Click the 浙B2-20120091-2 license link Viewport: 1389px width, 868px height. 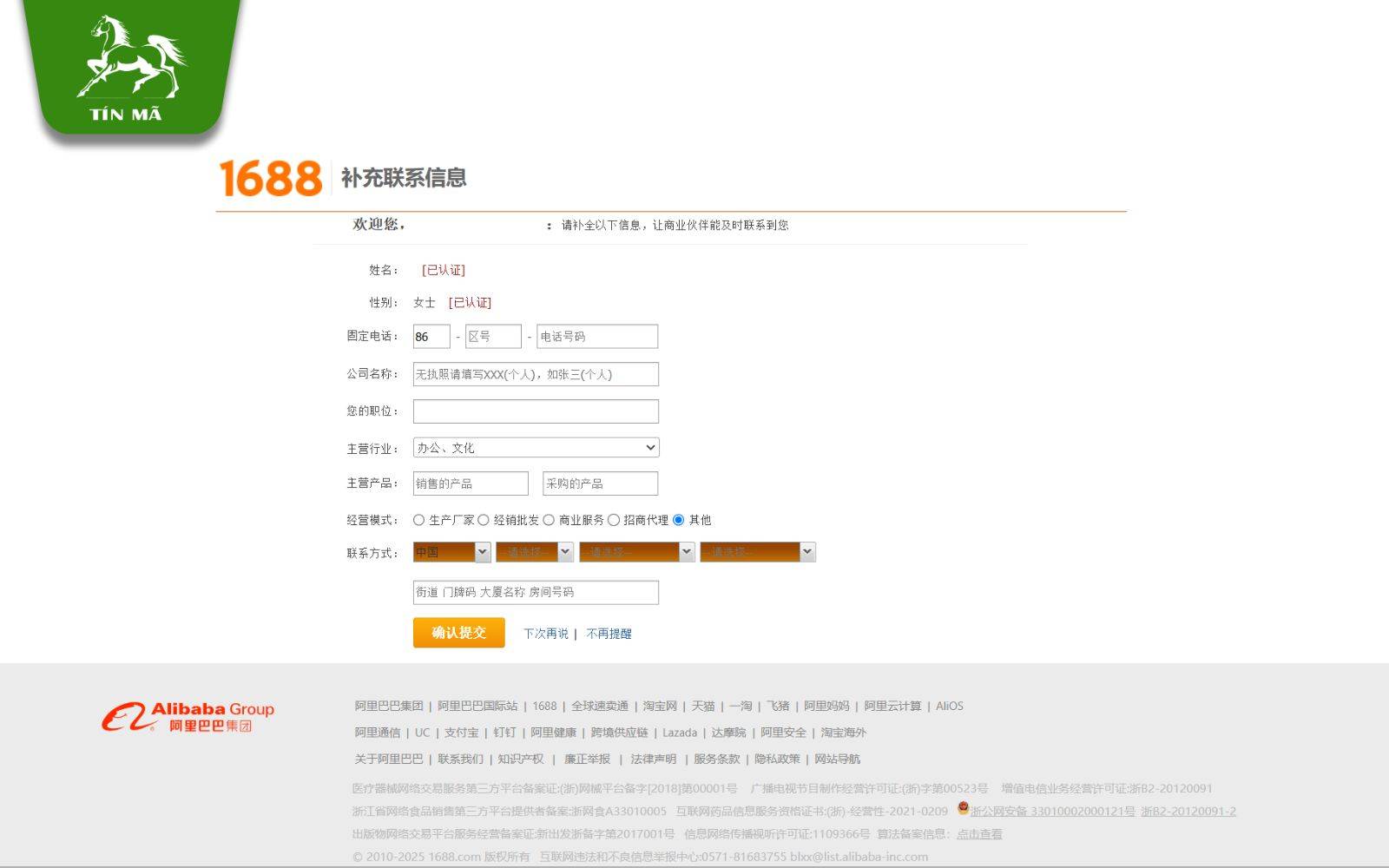tap(1188, 811)
